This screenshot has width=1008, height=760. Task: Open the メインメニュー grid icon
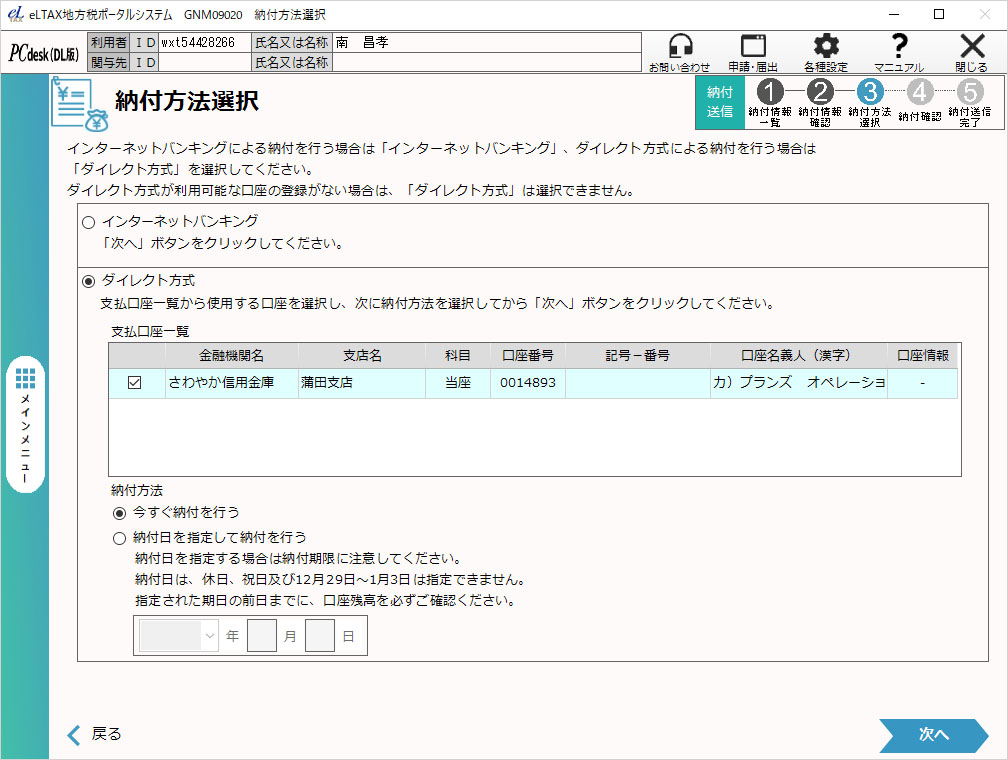[x=26, y=378]
